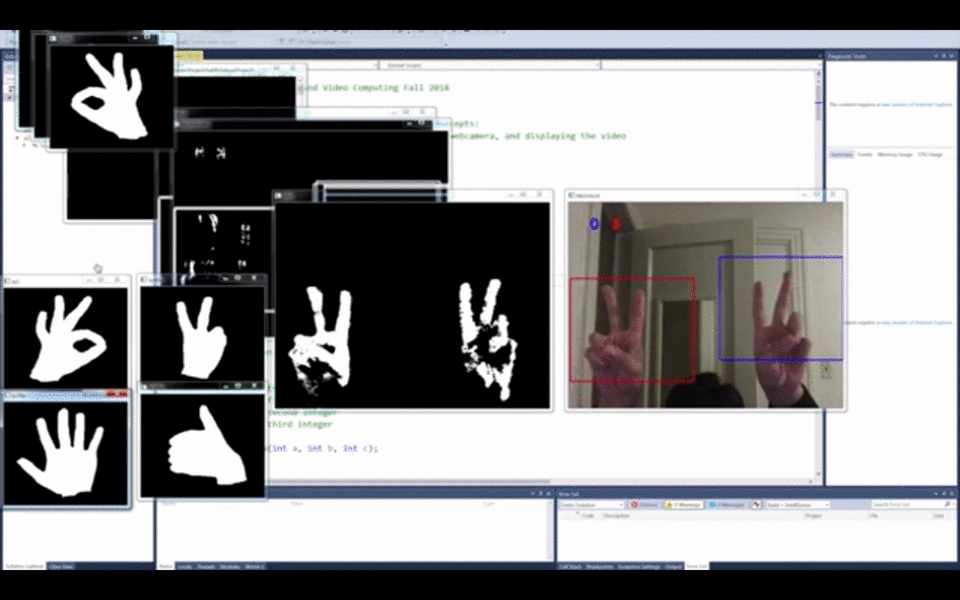Switch to the Call Stack tab

tap(571, 566)
